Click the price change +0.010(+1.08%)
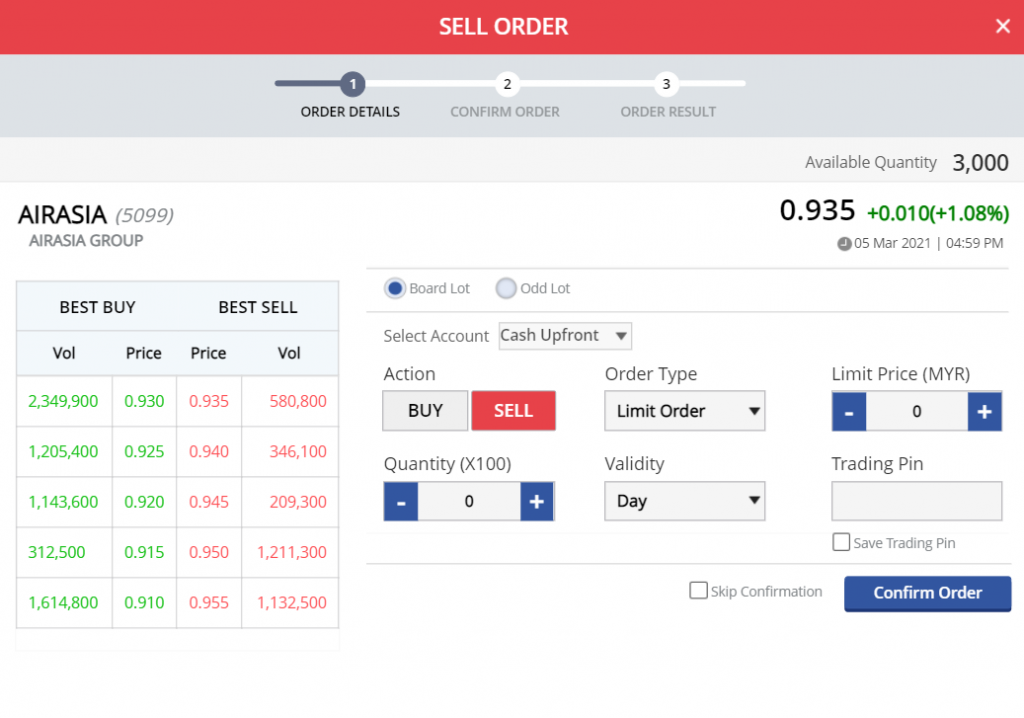1024x718 pixels. click(x=938, y=213)
